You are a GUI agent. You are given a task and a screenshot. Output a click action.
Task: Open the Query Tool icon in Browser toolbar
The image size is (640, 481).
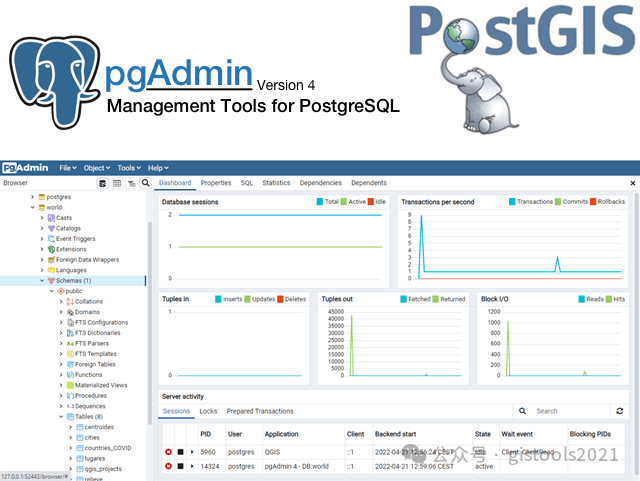(x=103, y=183)
